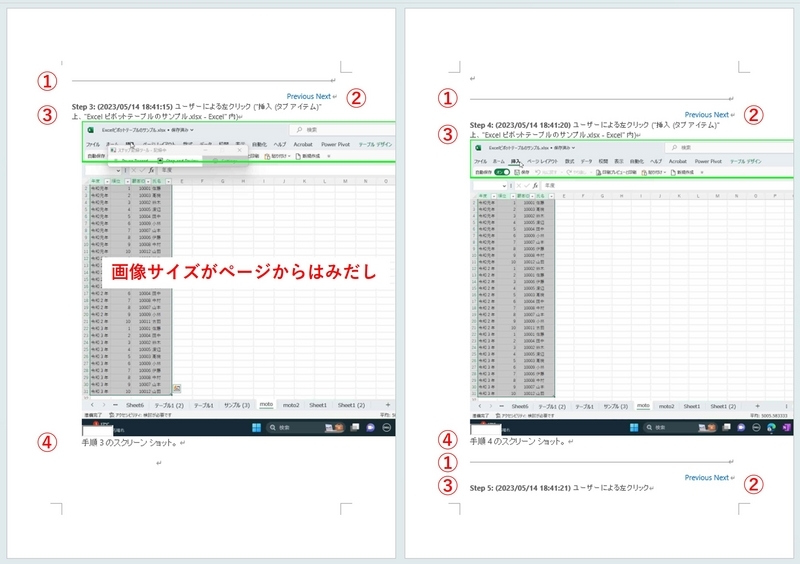Open the 氏名 filter arrow in Step 4 screenshot

coord(551,196)
